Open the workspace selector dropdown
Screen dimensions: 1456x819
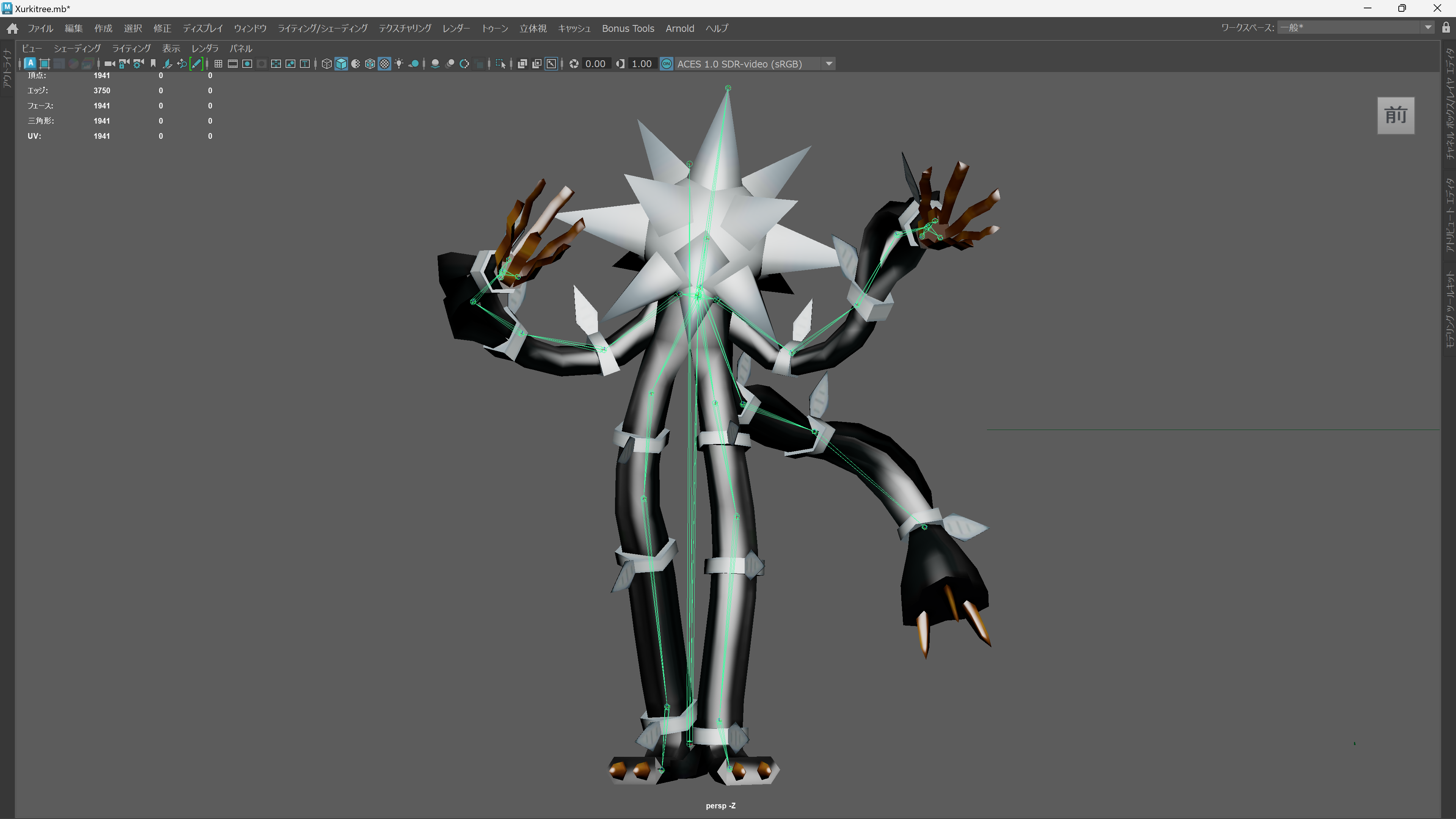pyautogui.click(x=1356, y=28)
